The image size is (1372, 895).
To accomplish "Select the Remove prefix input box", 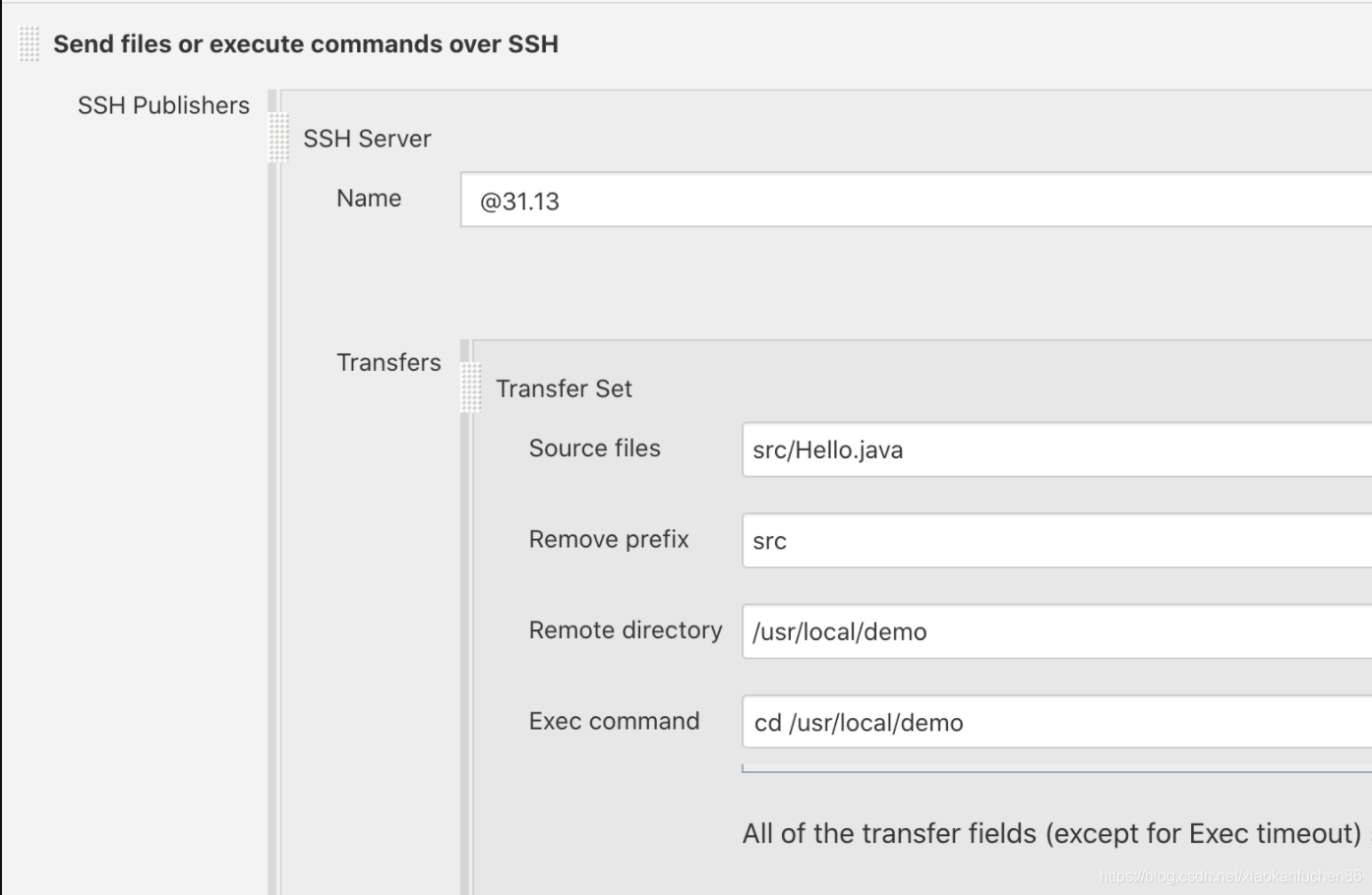I will pos(1056,540).
